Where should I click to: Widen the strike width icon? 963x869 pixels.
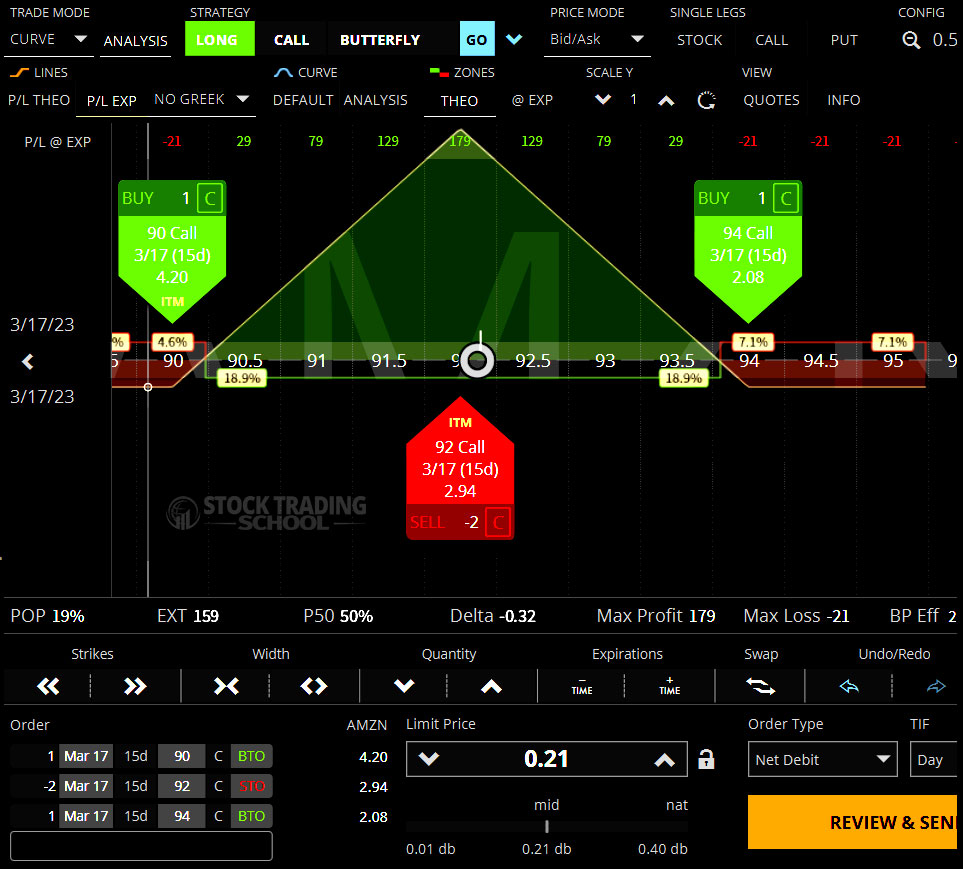tap(314, 686)
